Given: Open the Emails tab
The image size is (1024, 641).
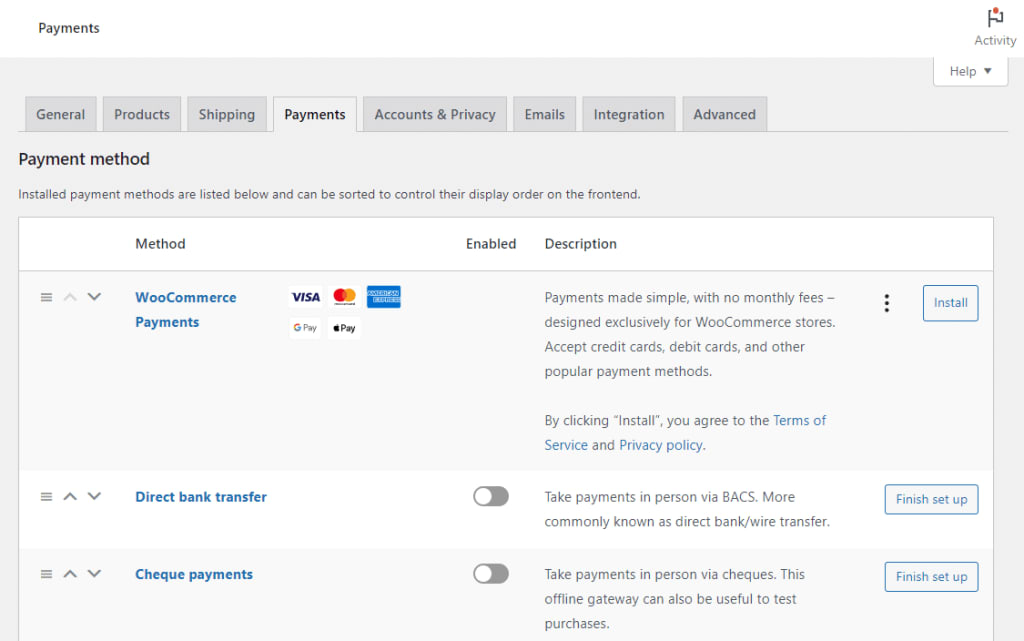Looking at the screenshot, I should tap(545, 114).
